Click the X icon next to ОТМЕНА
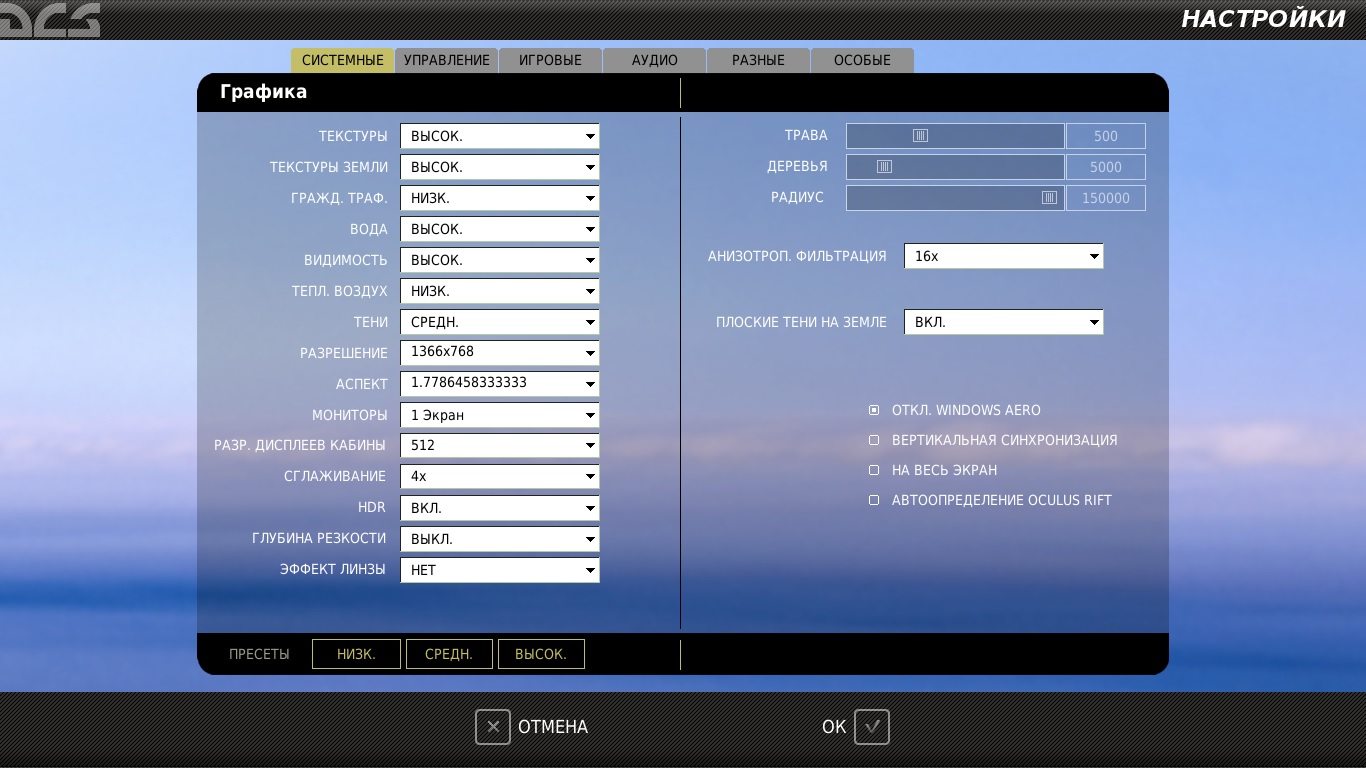 coord(493,727)
